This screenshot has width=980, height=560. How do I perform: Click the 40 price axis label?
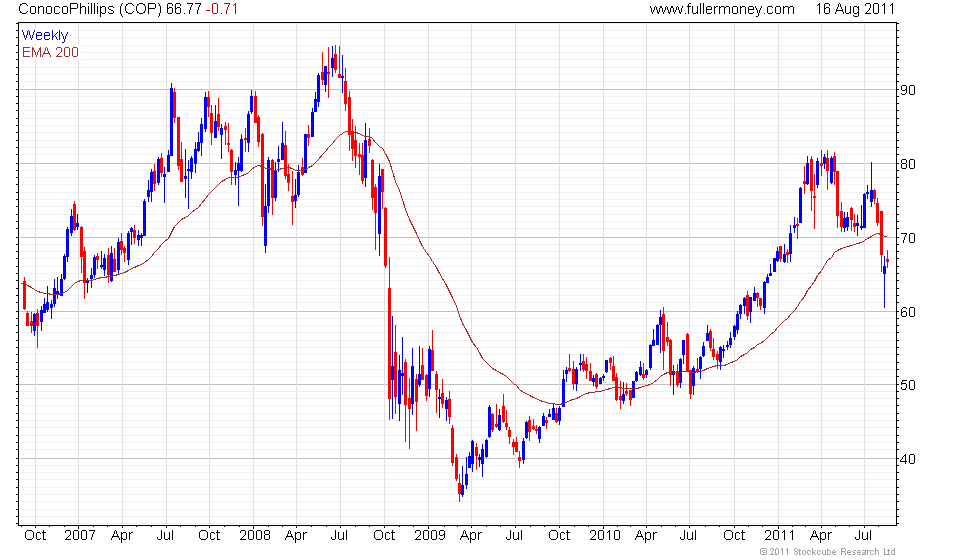pyautogui.click(x=908, y=459)
